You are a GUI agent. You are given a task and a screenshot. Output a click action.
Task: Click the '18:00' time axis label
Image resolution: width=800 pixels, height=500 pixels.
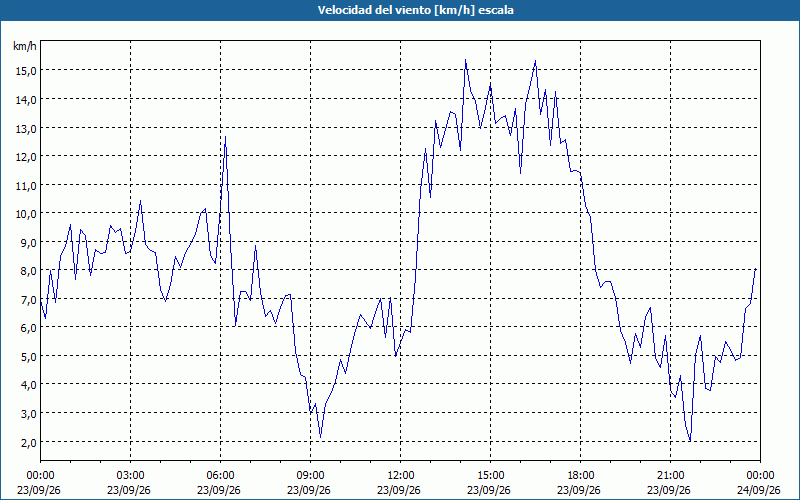(x=581, y=476)
